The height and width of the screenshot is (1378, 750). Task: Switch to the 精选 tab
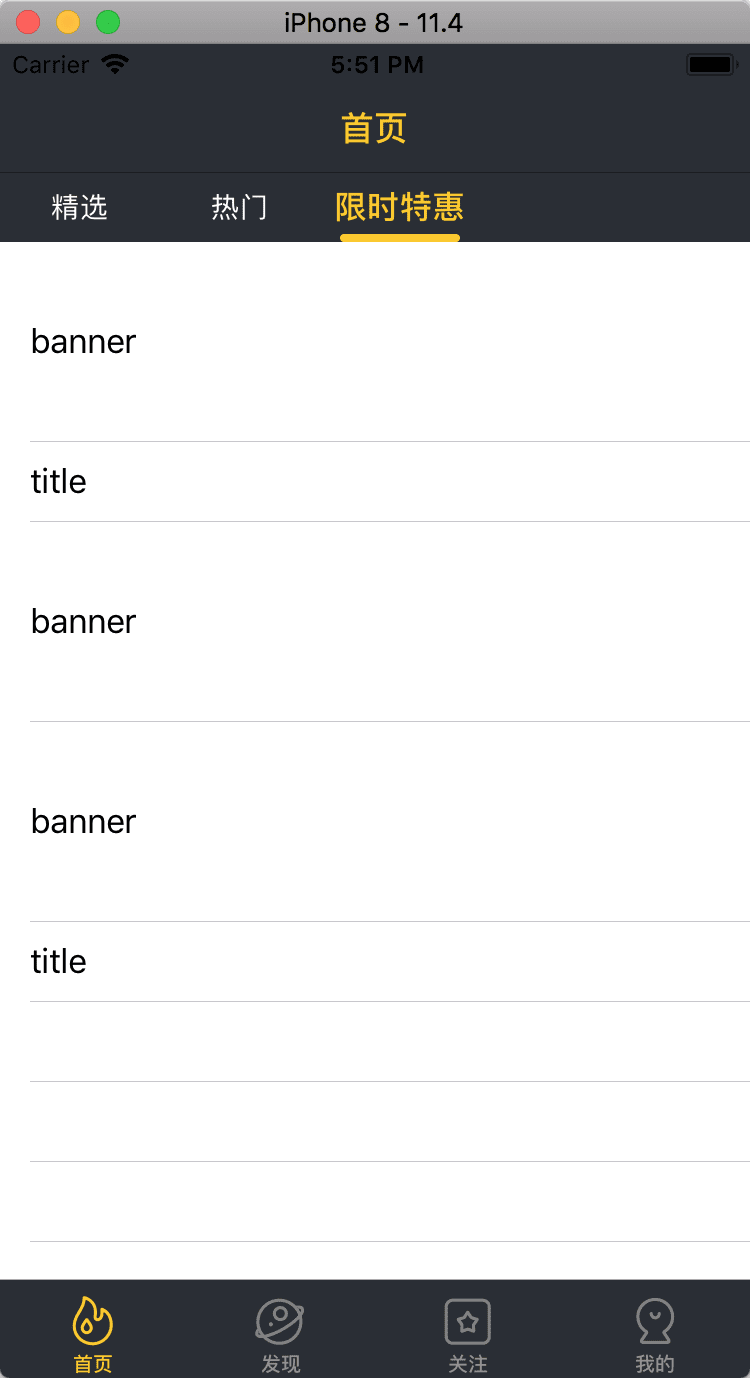click(79, 207)
